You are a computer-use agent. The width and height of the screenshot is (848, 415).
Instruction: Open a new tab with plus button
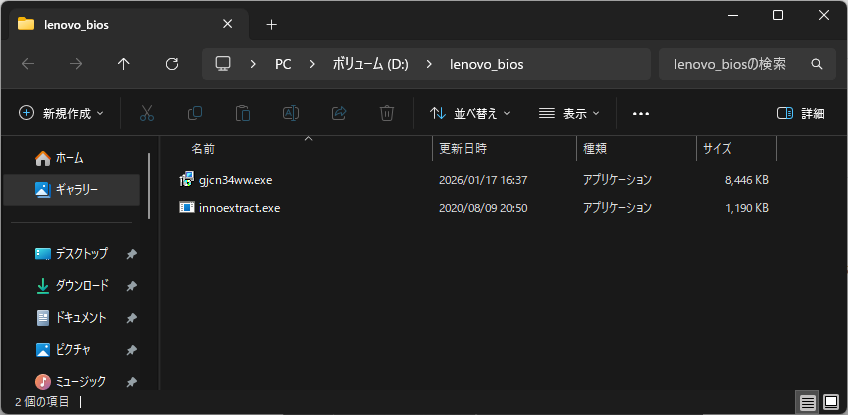pos(271,24)
